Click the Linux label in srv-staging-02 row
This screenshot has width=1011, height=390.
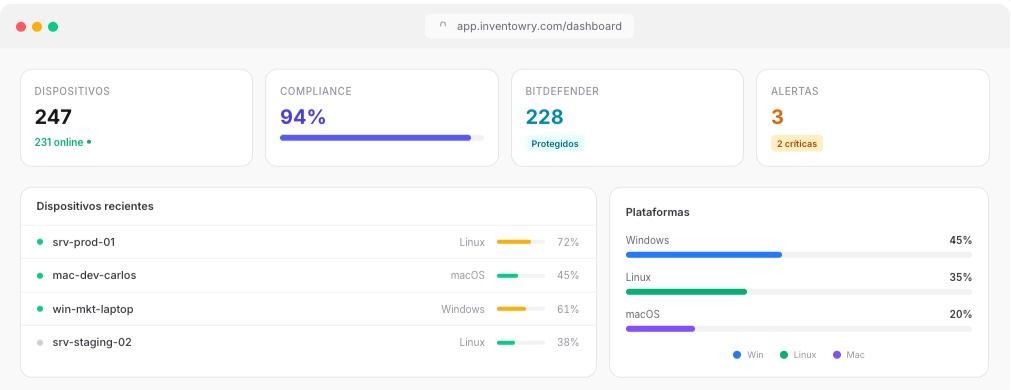tap(472, 343)
